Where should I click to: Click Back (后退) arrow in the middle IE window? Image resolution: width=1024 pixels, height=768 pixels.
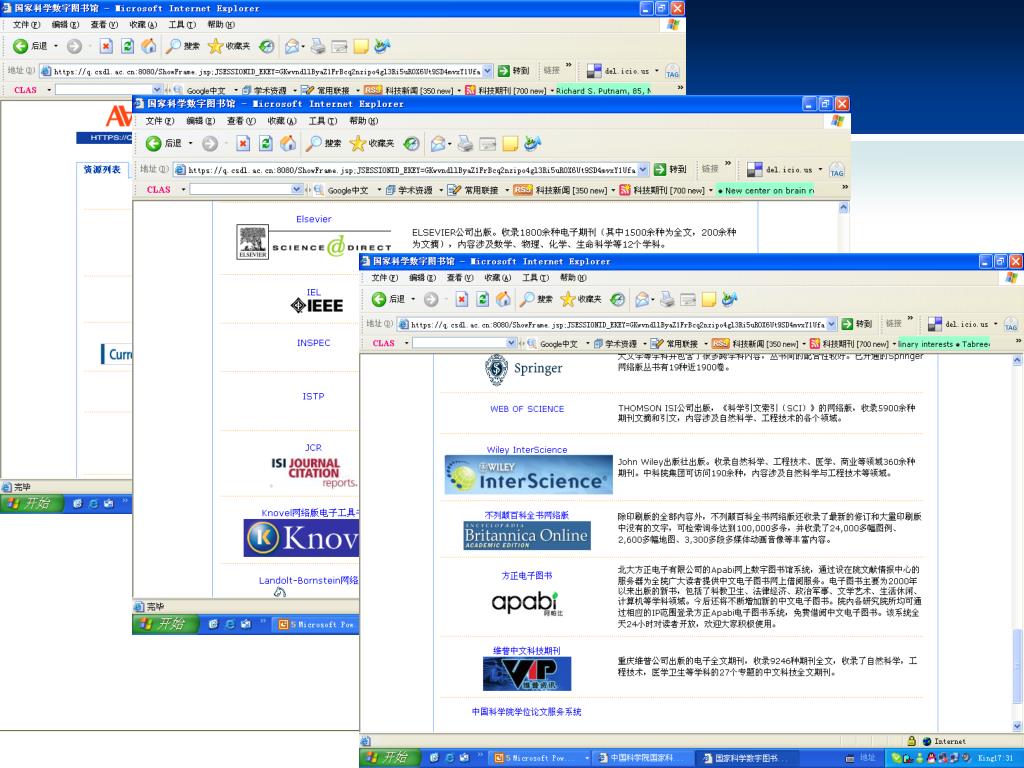click(x=153, y=144)
